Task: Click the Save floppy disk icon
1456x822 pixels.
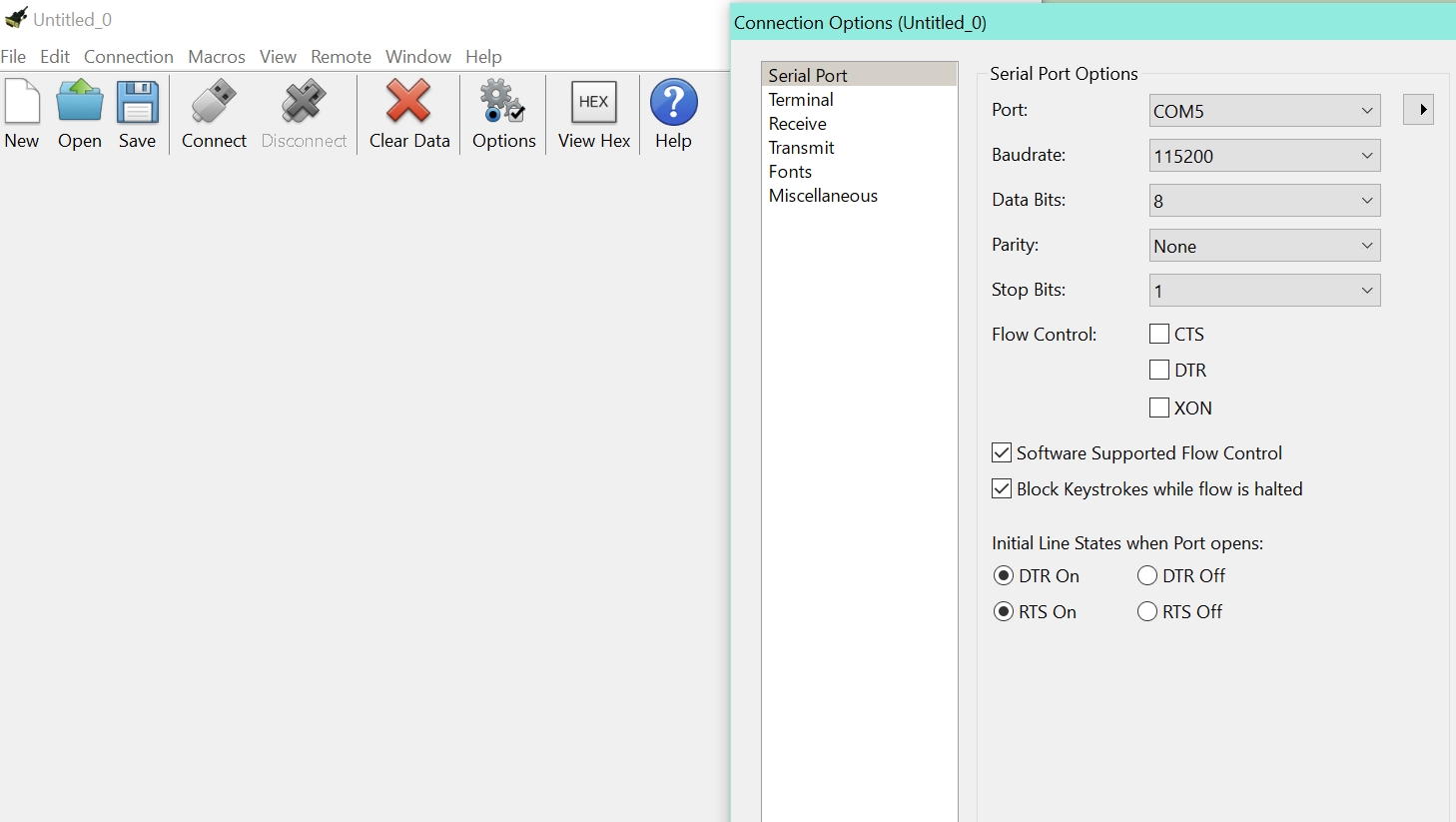Action: point(138,103)
